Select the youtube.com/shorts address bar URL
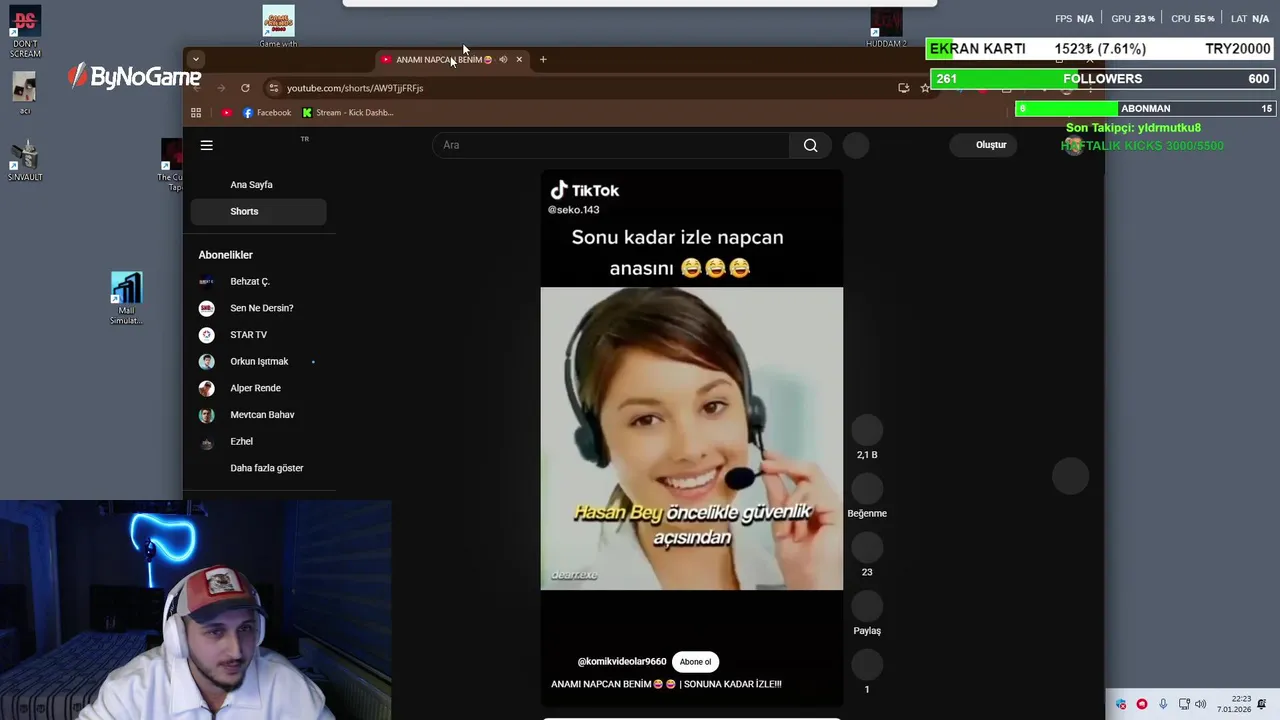This screenshot has height=720, width=1280. click(x=355, y=88)
